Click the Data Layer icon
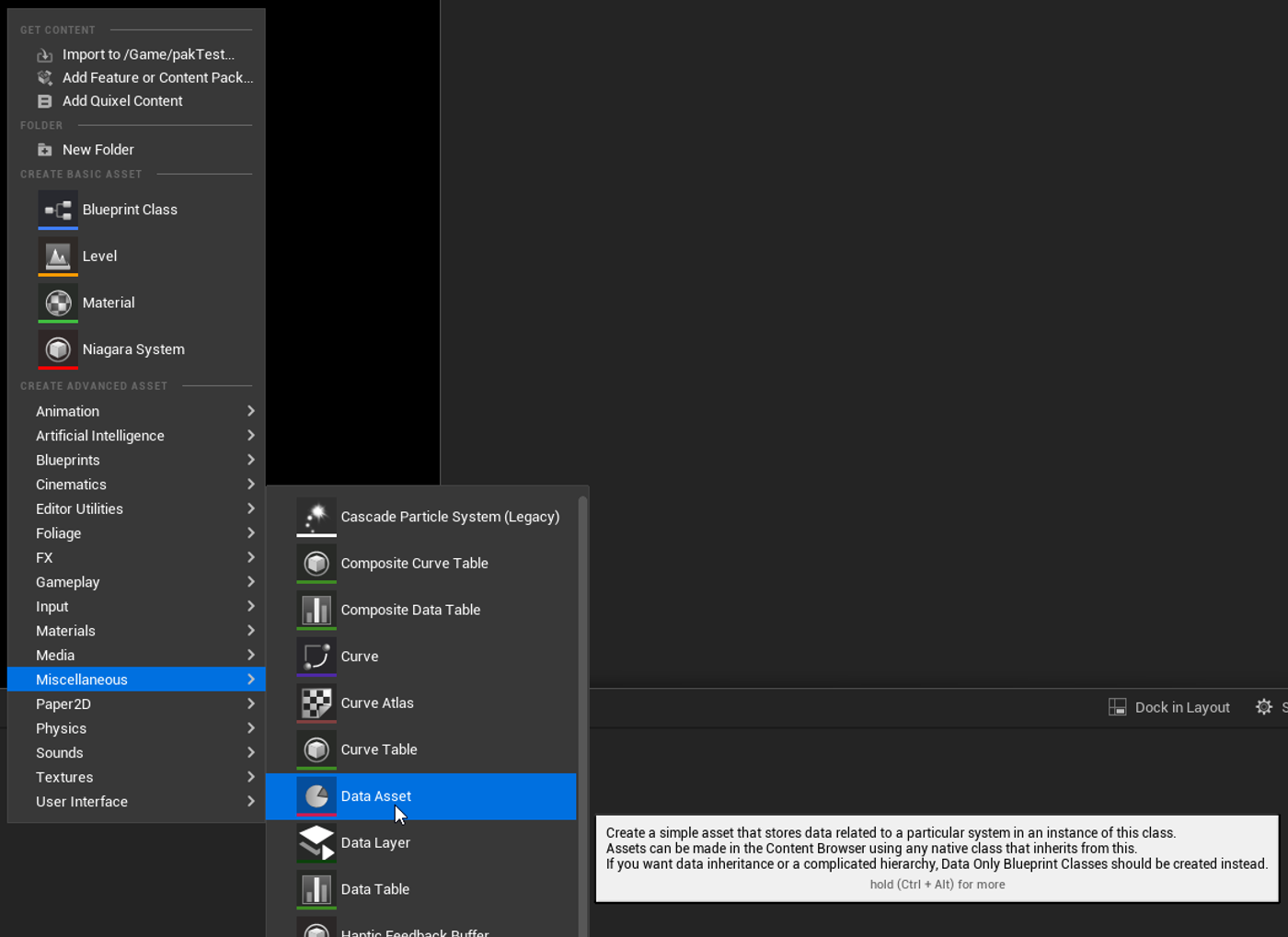This screenshot has width=1288, height=937. tap(316, 843)
